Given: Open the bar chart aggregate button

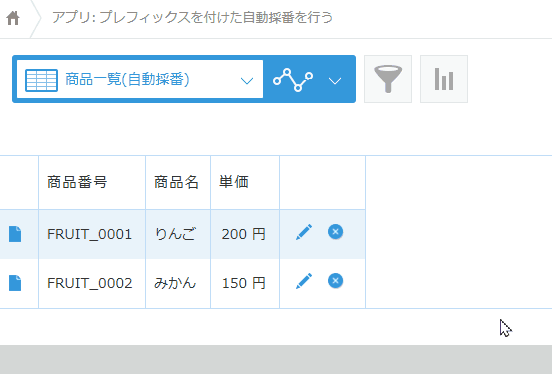Looking at the screenshot, I should tap(444, 79).
